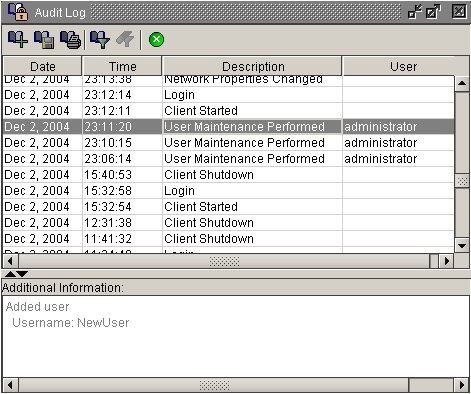Screen dimensions: 471x394
Task: Sort by the Description column header
Action: pos(252,66)
